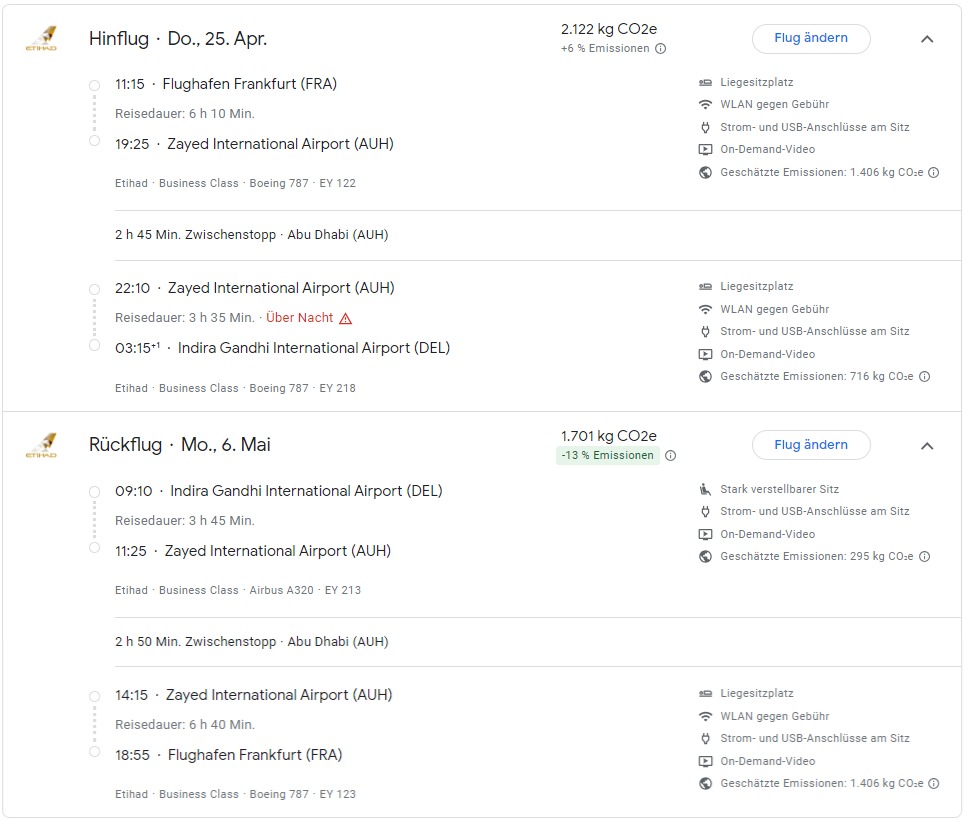Image resolution: width=967 pixels, height=821 pixels.
Task: Click info icon for EY 122 emissions estimate
Action: pyautogui.click(x=934, y=173)
